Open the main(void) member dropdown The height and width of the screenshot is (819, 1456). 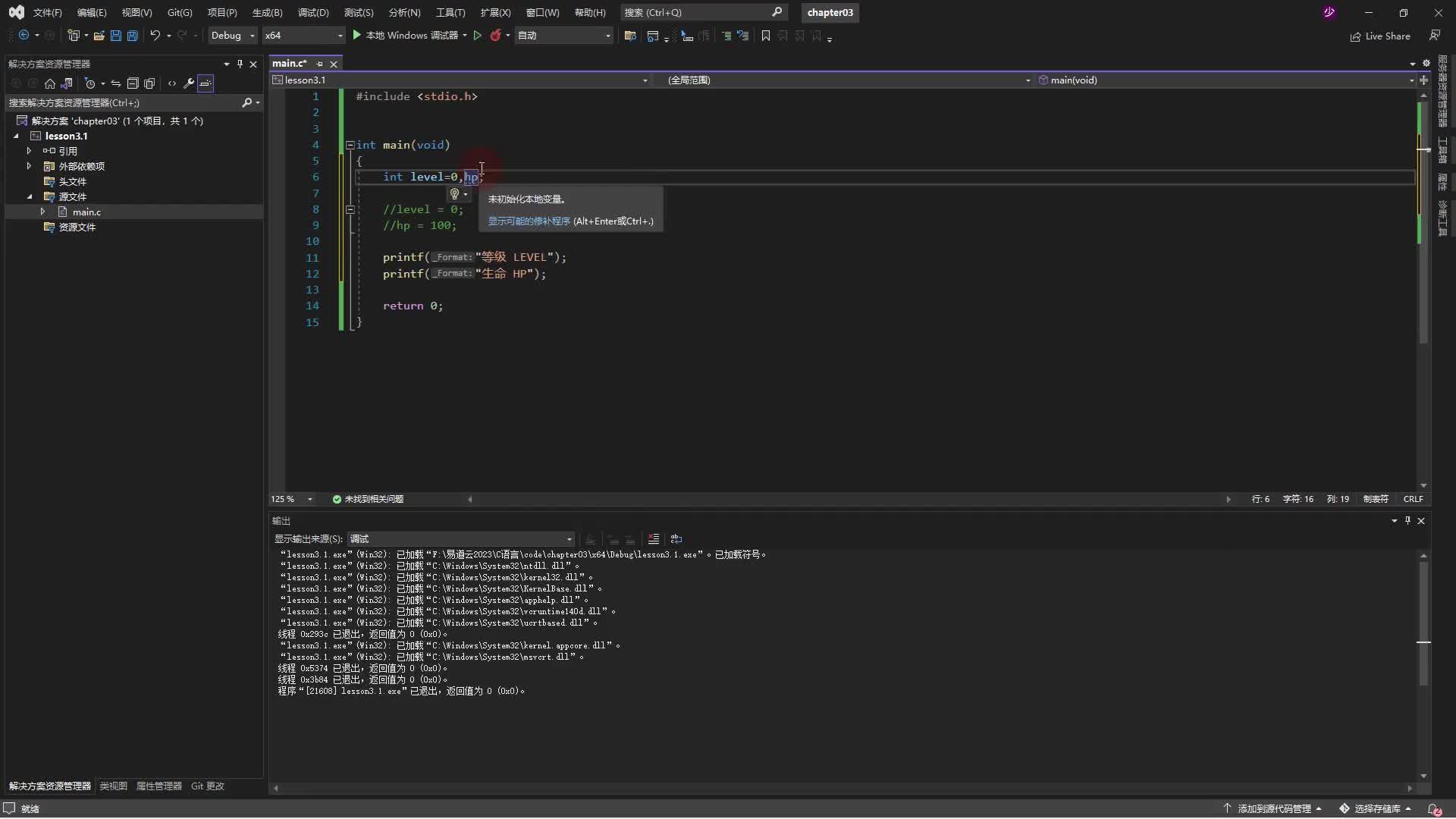[x=1225, y=80]
